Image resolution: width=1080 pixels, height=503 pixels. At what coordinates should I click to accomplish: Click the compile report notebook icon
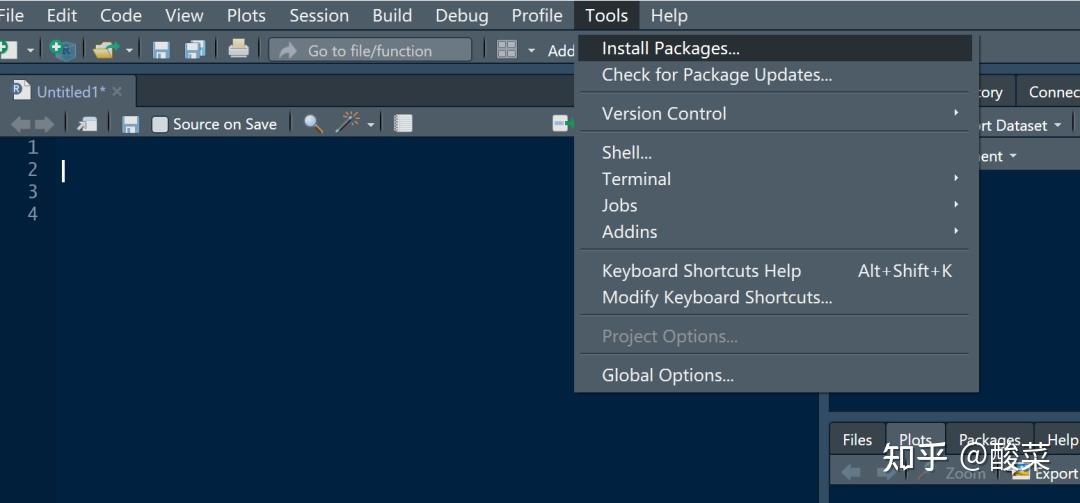(403, 124)
